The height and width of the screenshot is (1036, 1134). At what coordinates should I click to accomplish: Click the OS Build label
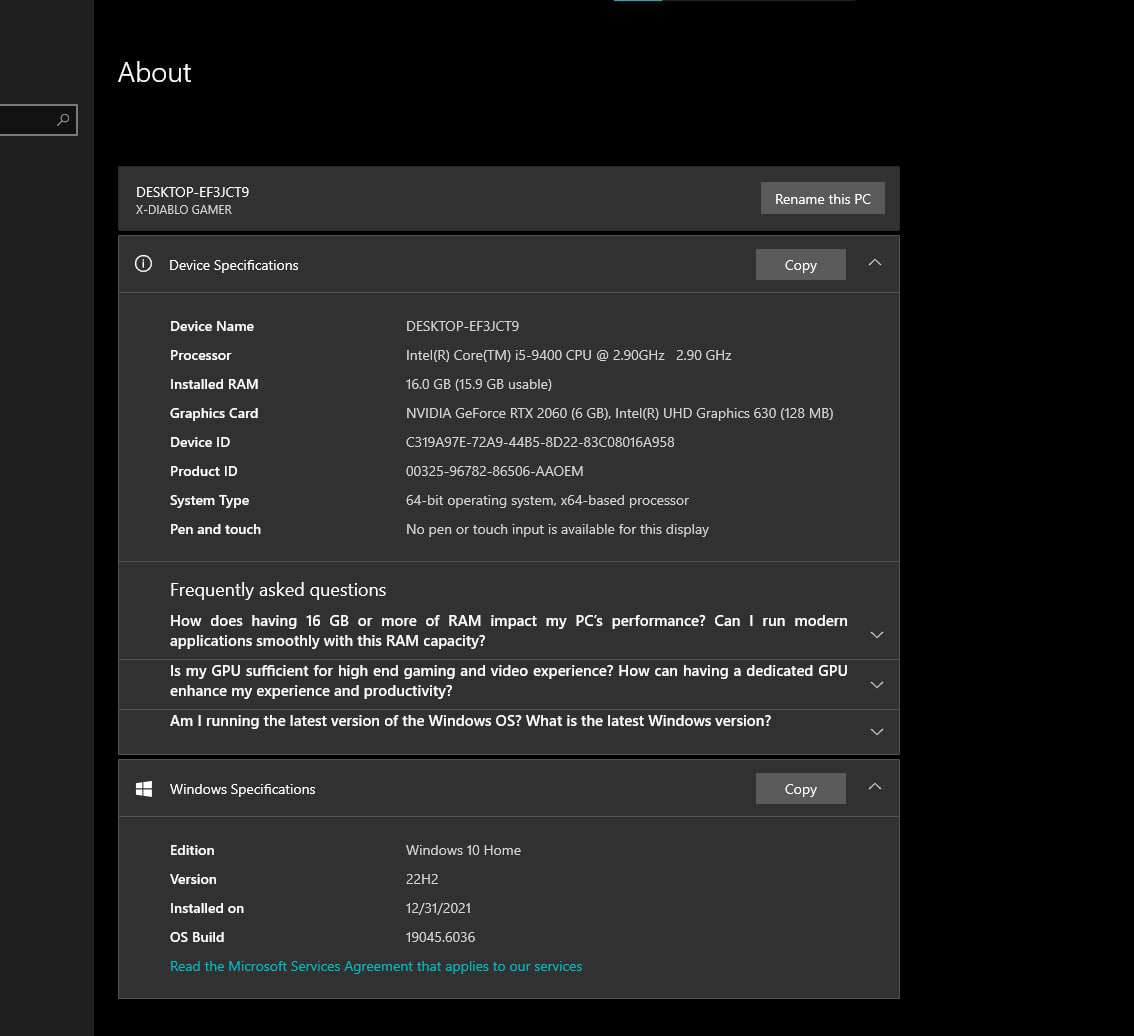[197, 937]
